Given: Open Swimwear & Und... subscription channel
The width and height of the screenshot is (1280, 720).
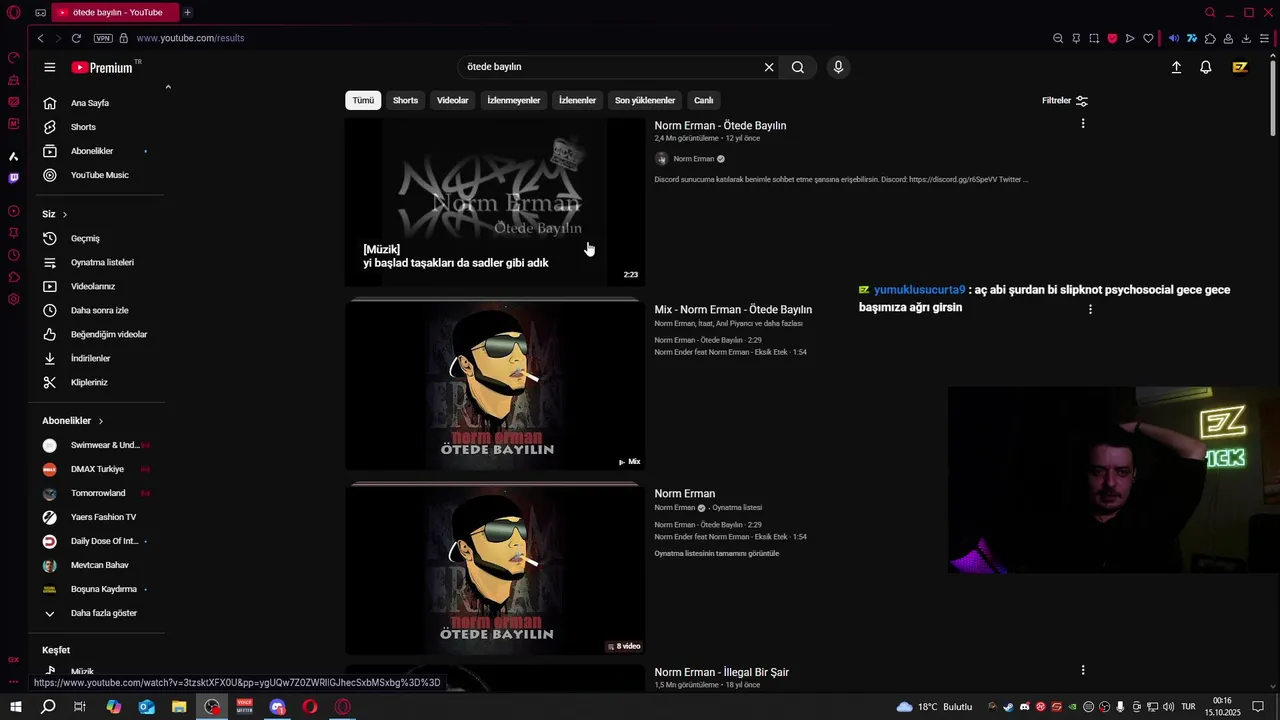Looking at the screenshot, I should (99, 445).
